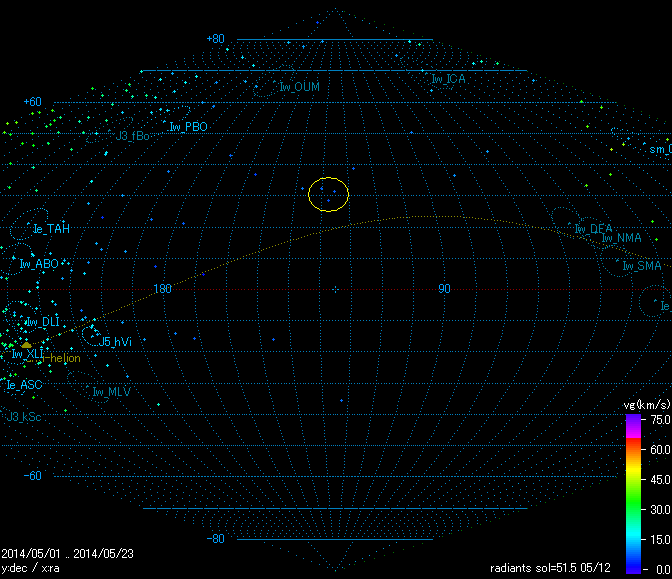Click the radiants sol=51.5 05/12 text
Viewport: 672px width, 579px height.
[550, 568]
